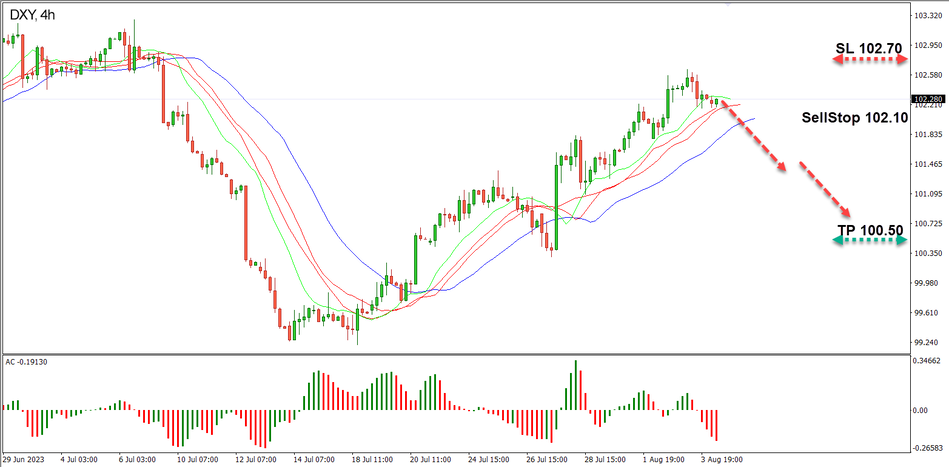Click the -0.26583 oscillator scale value
The width and height of the screenshot is (949, 467).
928,449
